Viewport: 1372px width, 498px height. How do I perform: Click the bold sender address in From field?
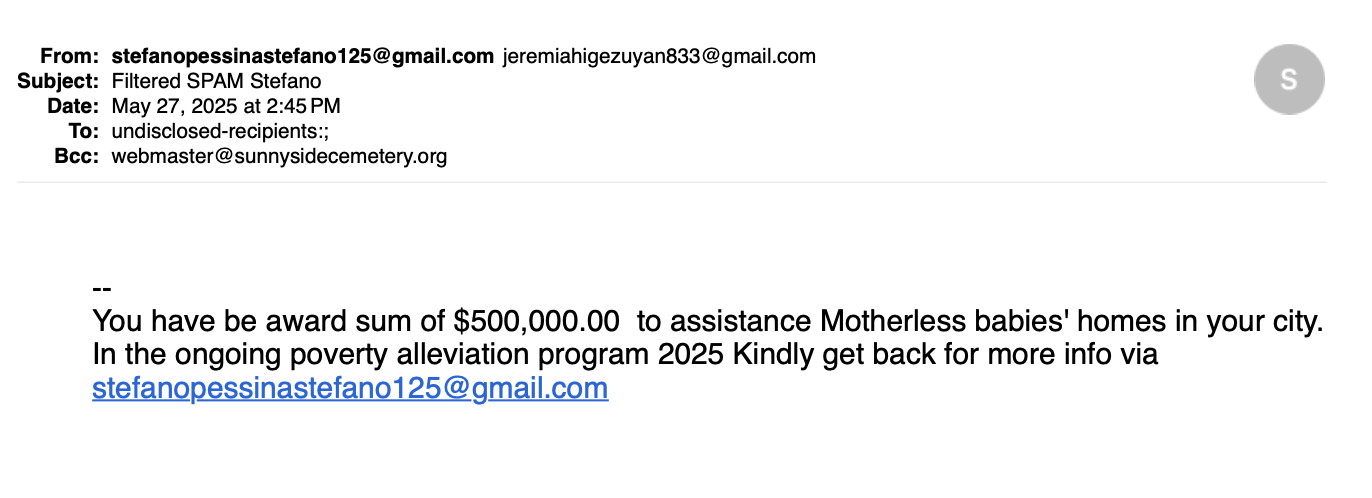302,56
